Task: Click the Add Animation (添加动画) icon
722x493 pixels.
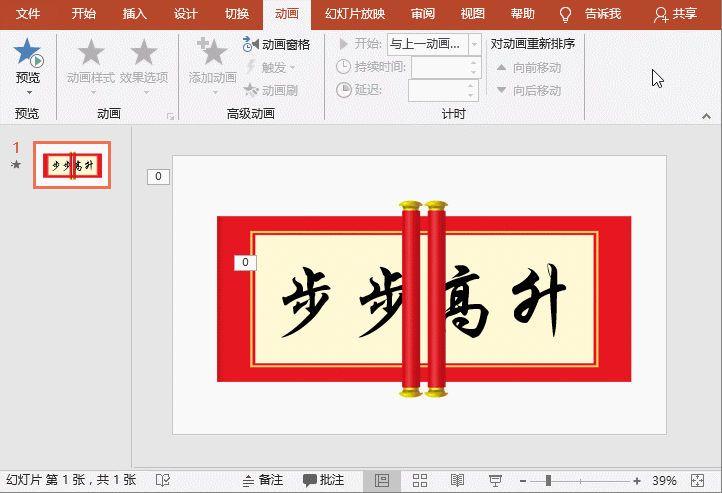Action: coord(212,55)
